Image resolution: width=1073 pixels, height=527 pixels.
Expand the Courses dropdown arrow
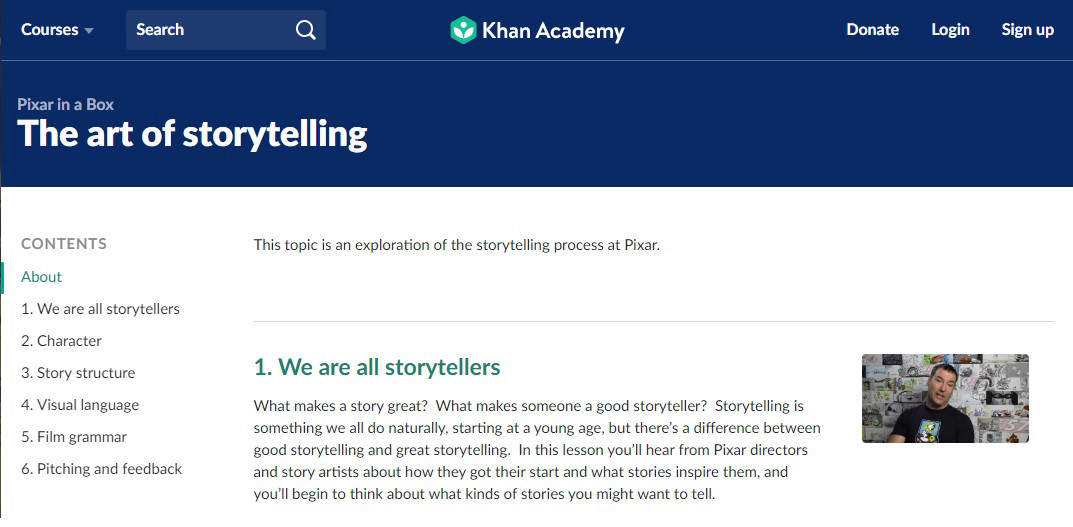pyautogui.click(x=89, y=31)
